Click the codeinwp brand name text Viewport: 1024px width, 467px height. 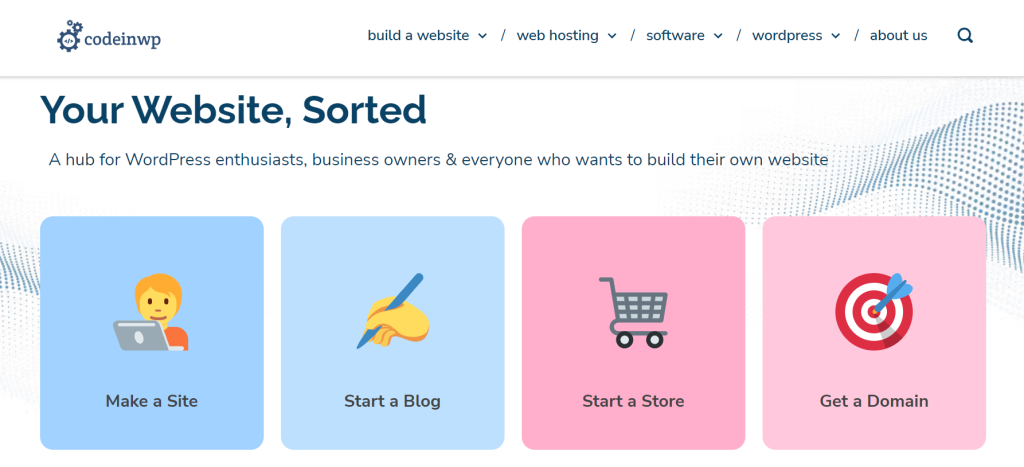click(x=123, y=39)
